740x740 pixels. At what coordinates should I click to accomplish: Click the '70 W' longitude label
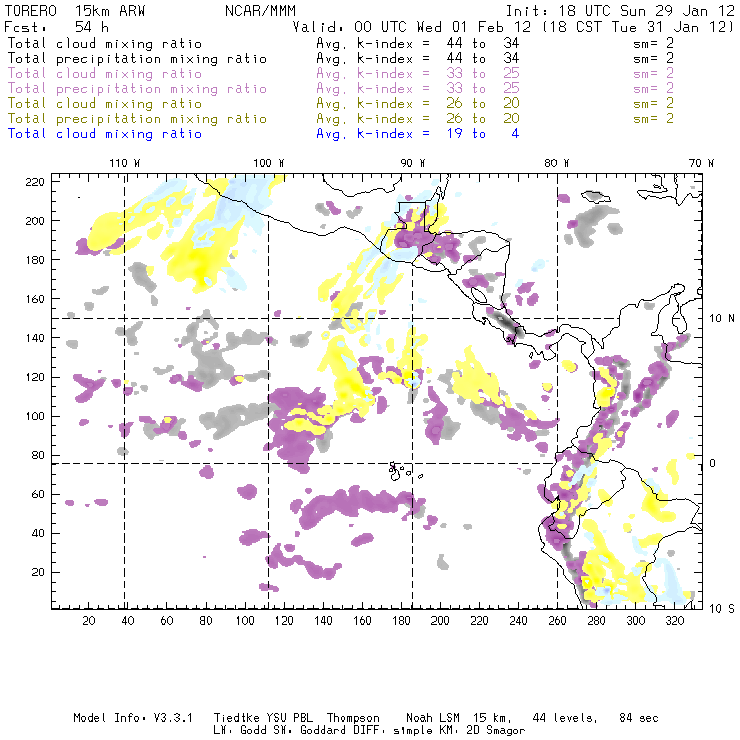[x=701, y=164]
